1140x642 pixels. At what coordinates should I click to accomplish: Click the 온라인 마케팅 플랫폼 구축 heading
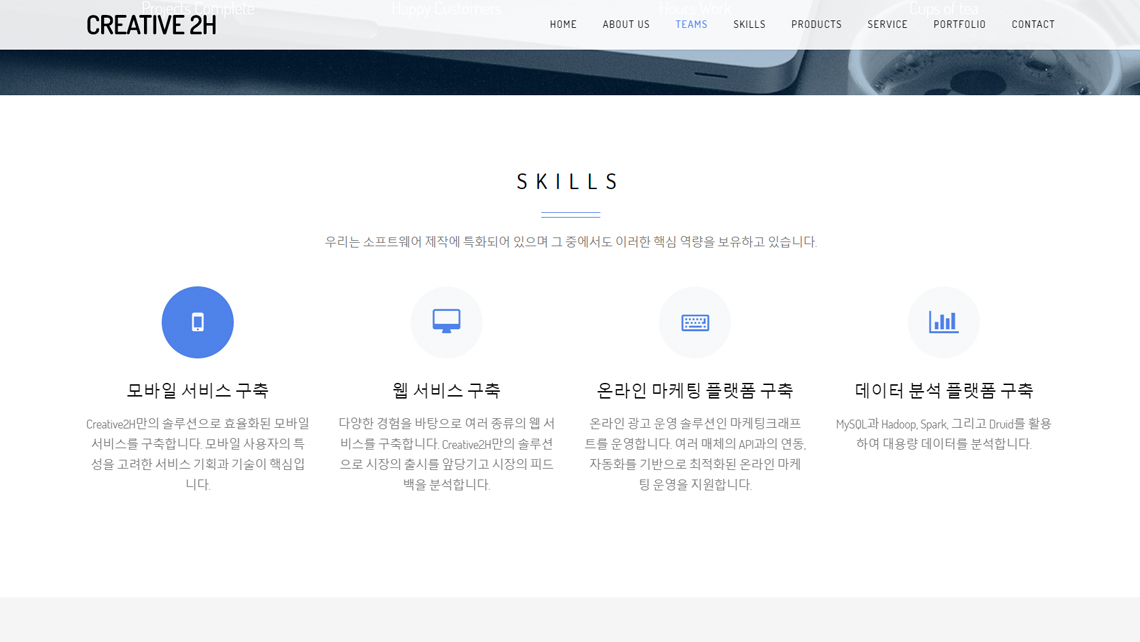pos(695,390)
